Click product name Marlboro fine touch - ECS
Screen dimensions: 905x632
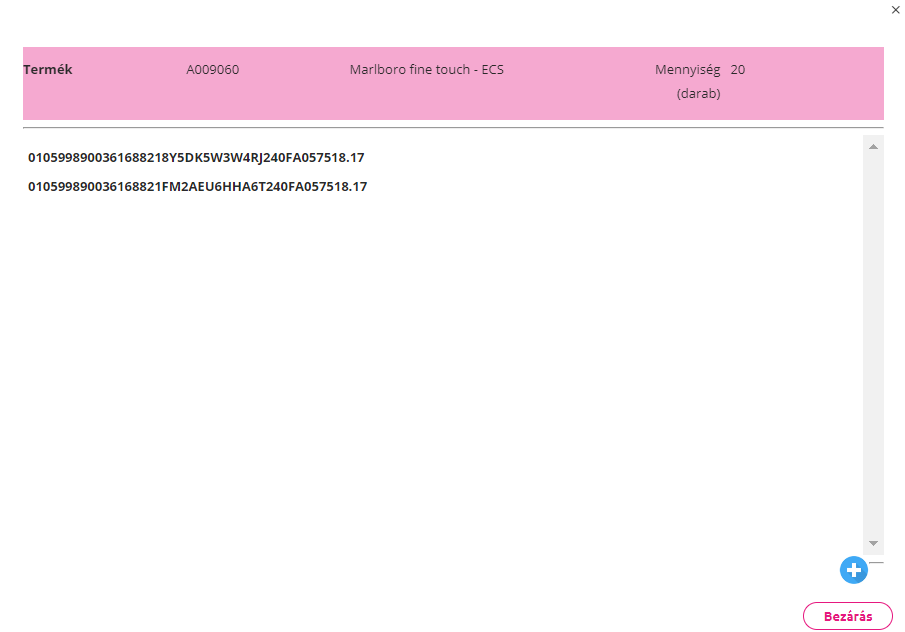(x=427, y=70)
